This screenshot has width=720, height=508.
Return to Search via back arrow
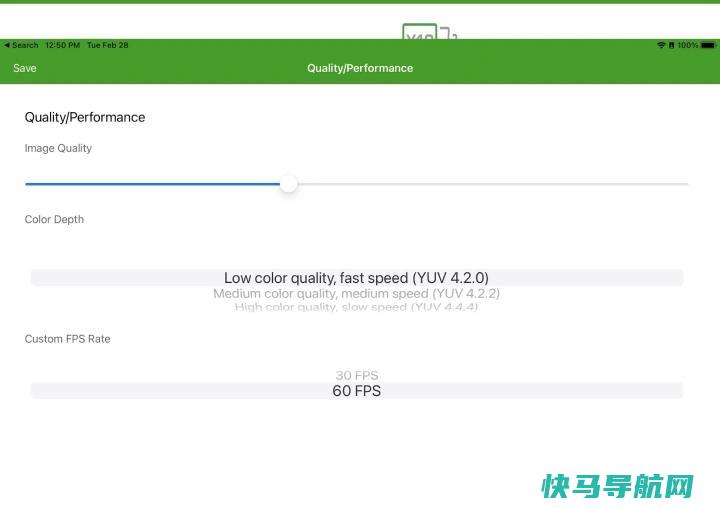coord(21,45)
